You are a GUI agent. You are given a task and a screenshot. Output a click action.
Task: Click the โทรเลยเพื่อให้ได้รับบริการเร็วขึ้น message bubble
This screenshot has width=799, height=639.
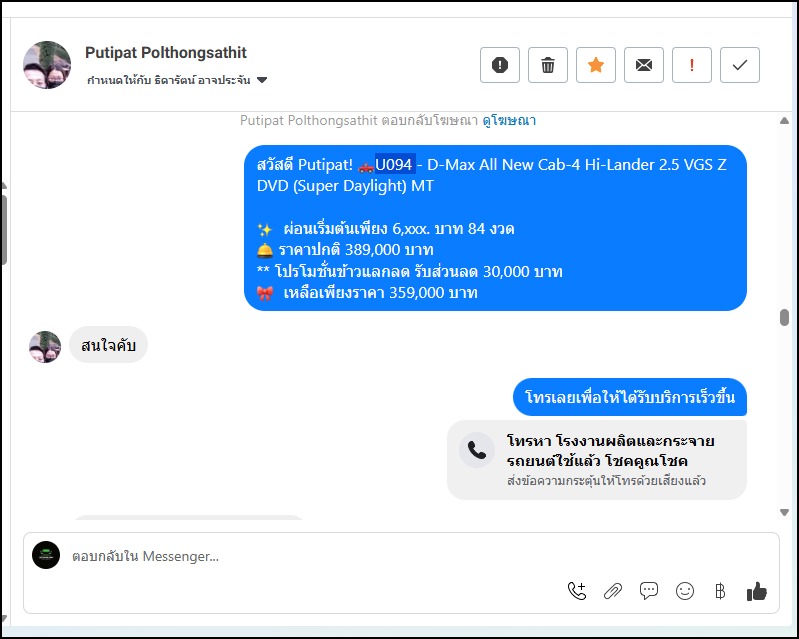630,397
